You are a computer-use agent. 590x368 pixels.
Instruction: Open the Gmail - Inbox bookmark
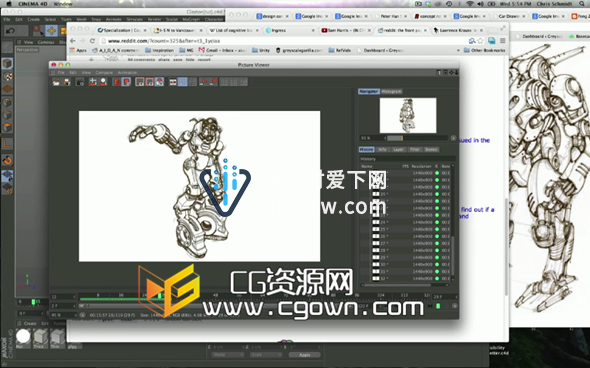click(222, 50)
